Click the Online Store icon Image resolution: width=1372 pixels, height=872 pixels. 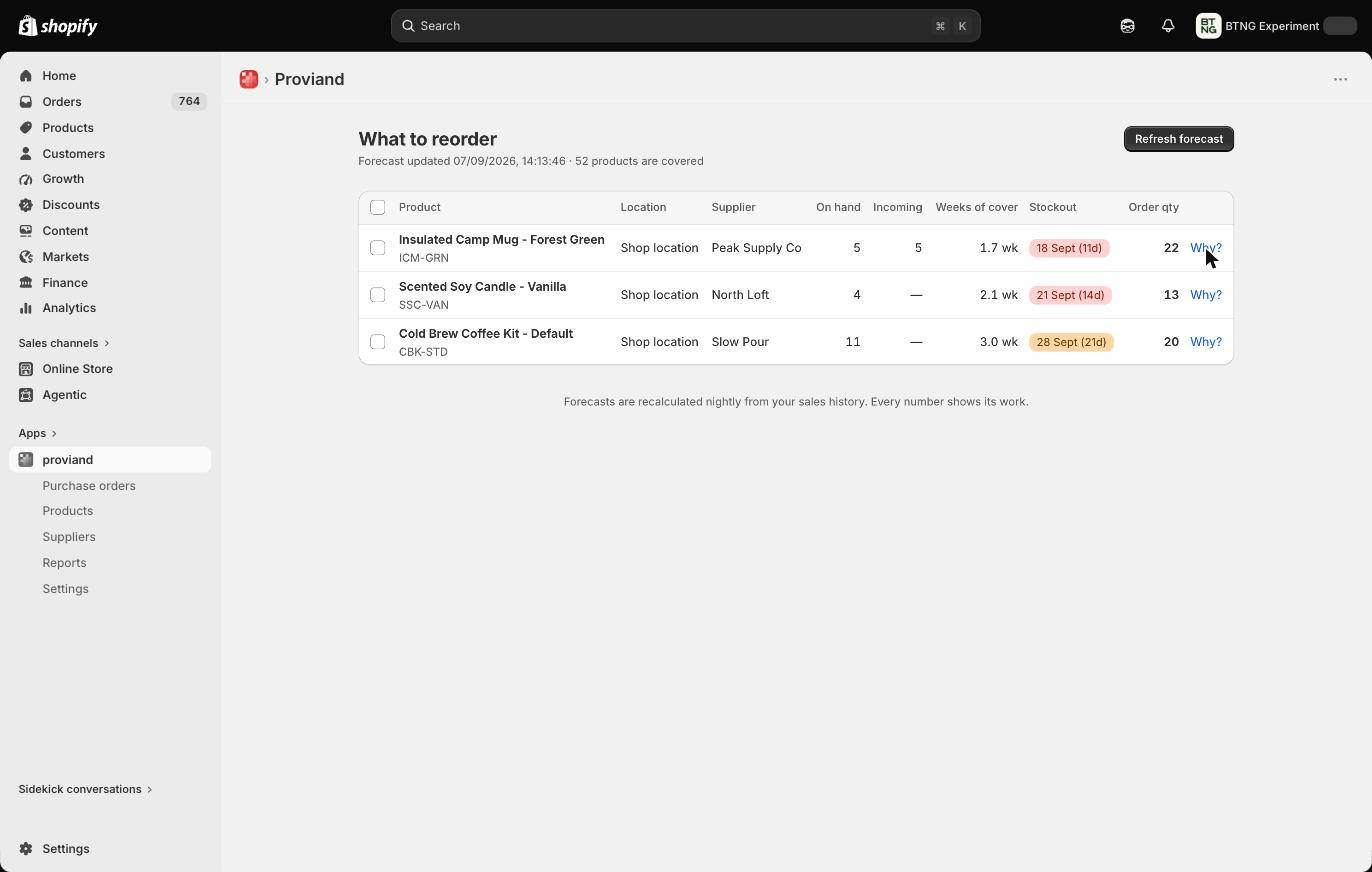coord(26,369)
